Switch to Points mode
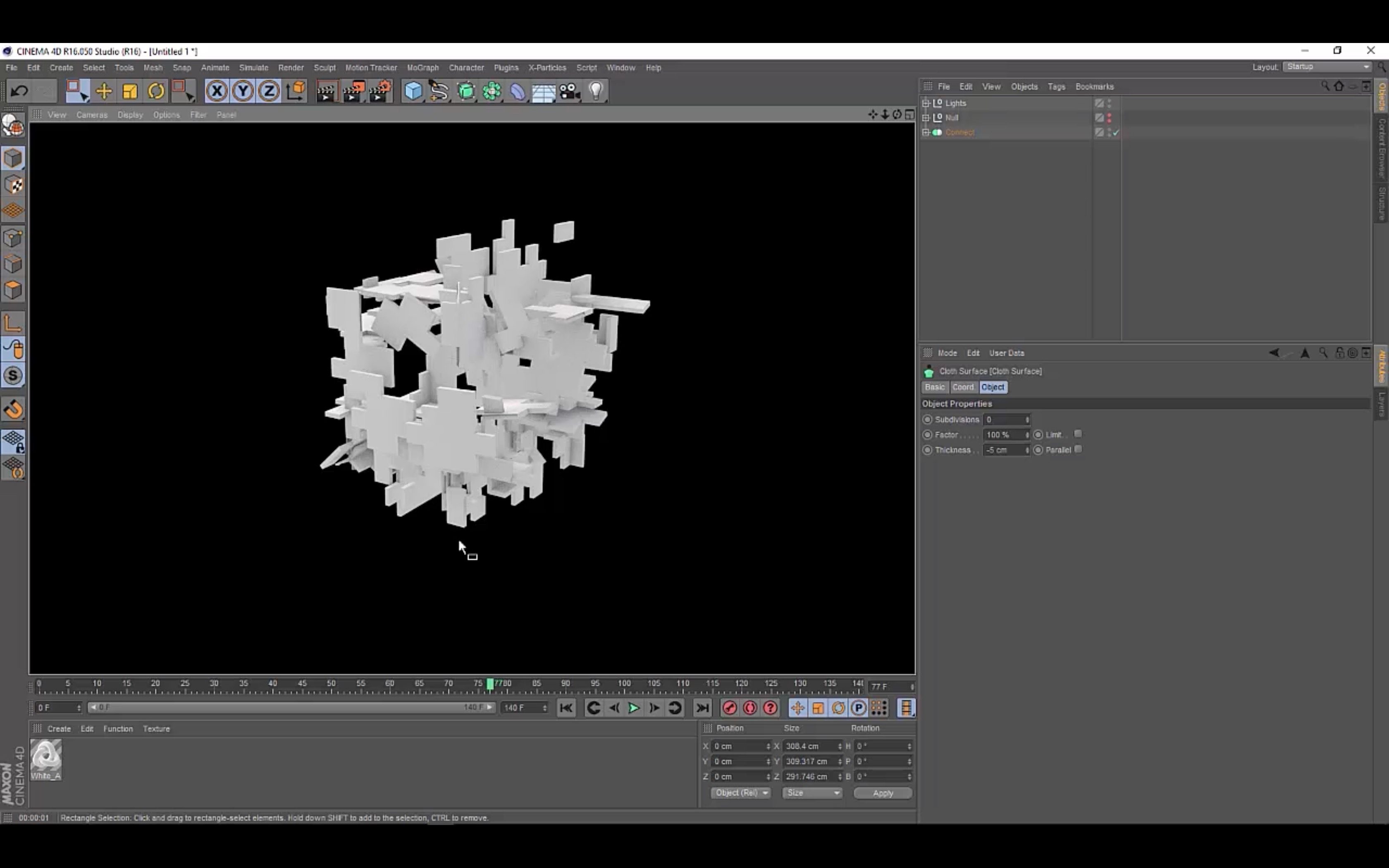 pyautogui.click(x=13, y=238)
